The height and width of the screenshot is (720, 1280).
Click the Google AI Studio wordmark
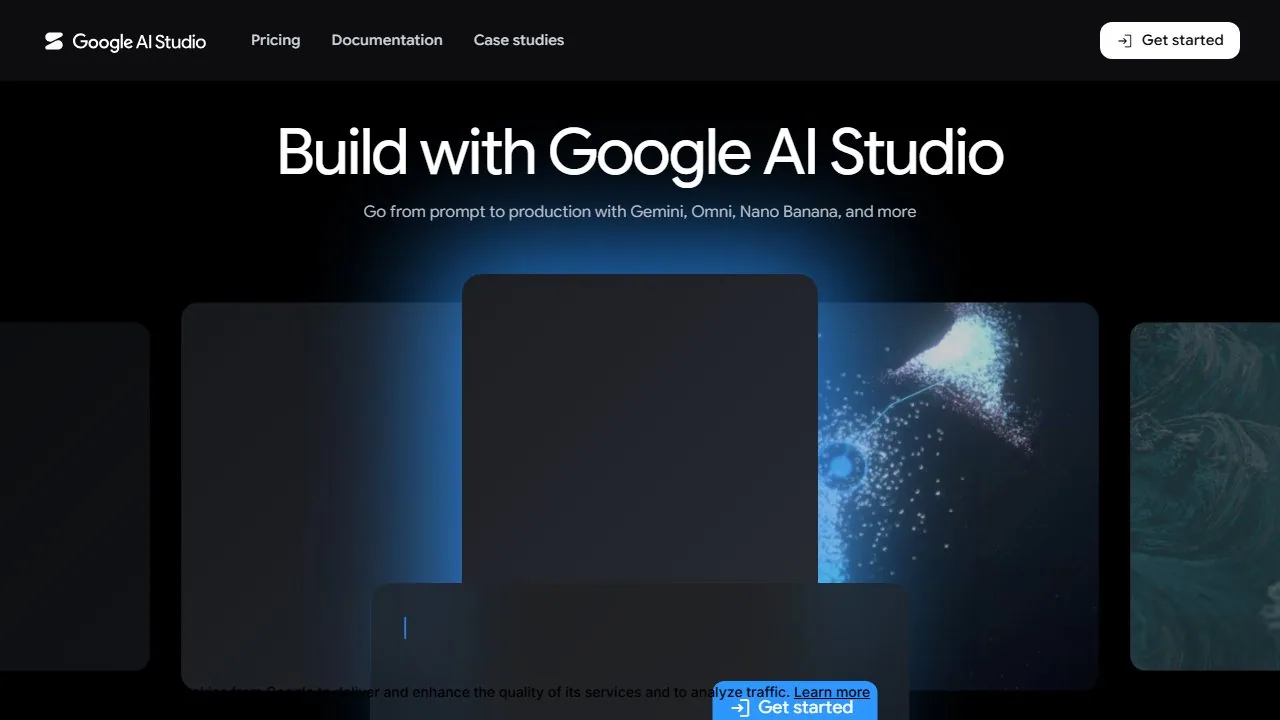coord(139,41)
